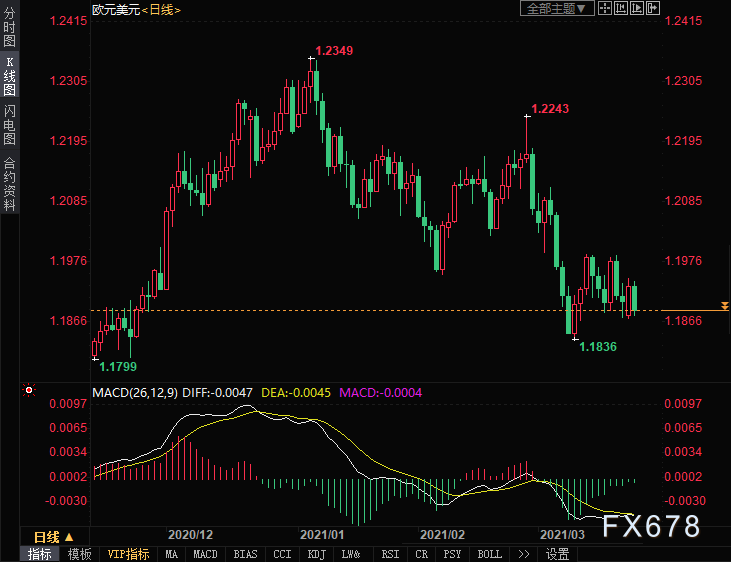Select the 模板 tab at the bottom

point(80,554)
